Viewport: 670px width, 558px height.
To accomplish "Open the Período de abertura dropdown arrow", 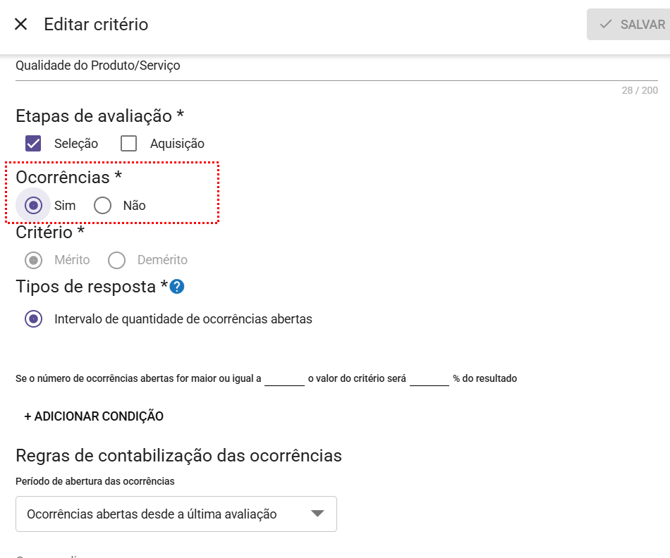I will coord(317,514).
